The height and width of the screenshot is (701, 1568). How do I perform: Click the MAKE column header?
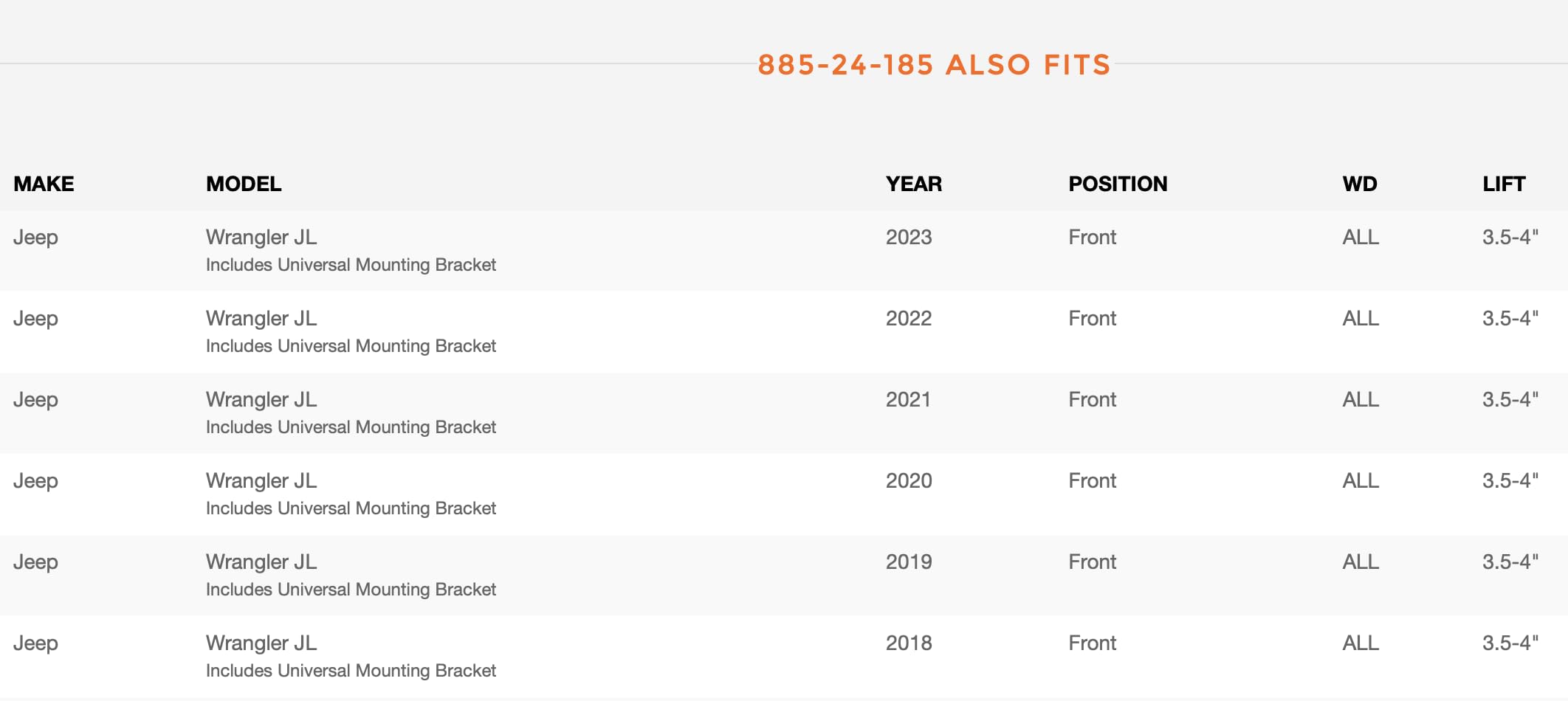click(44, 184)
